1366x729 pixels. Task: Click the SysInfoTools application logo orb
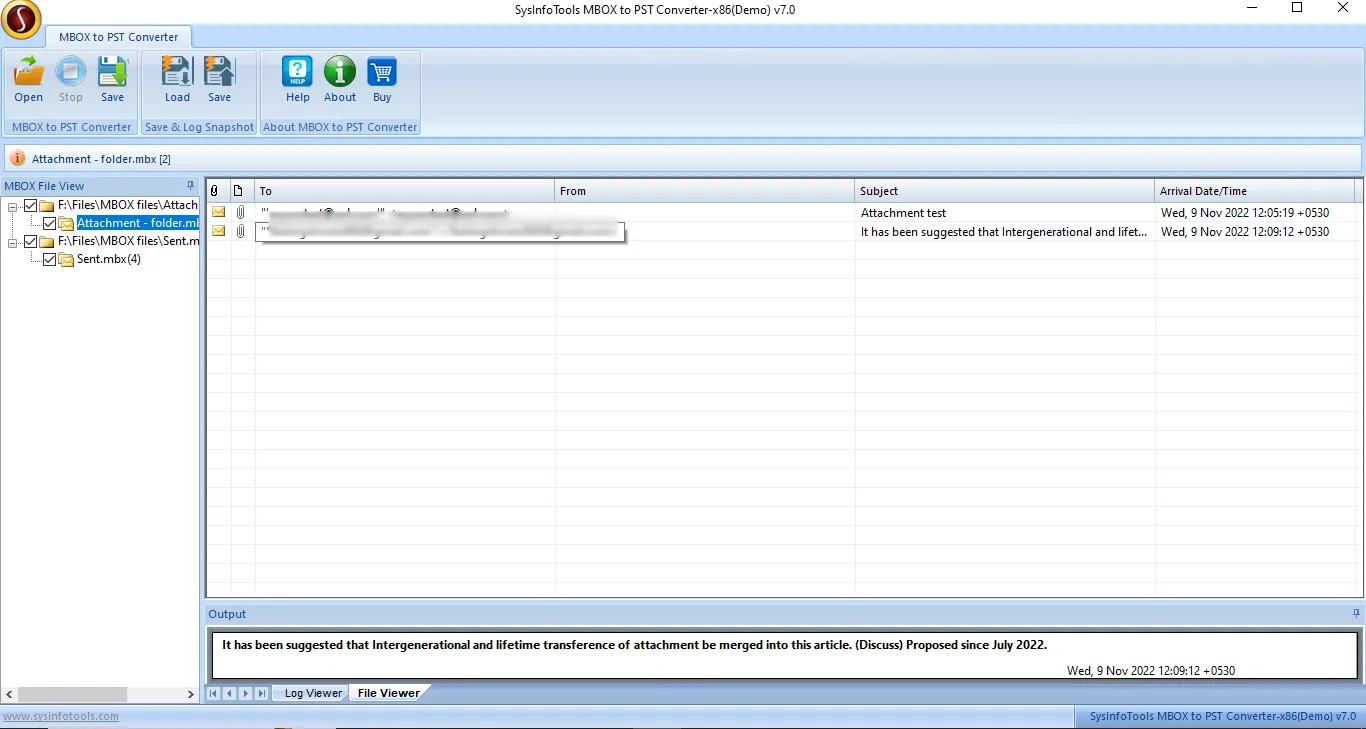coord(22,19)
